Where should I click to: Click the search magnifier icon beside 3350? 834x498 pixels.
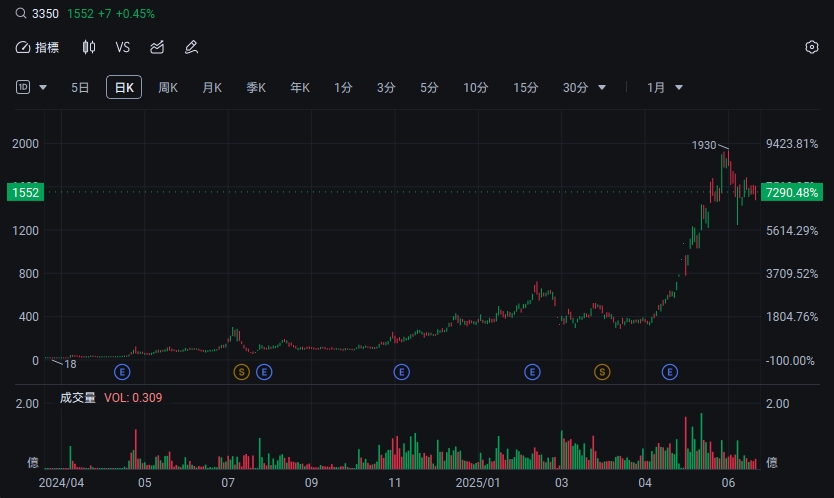[22, 14]
